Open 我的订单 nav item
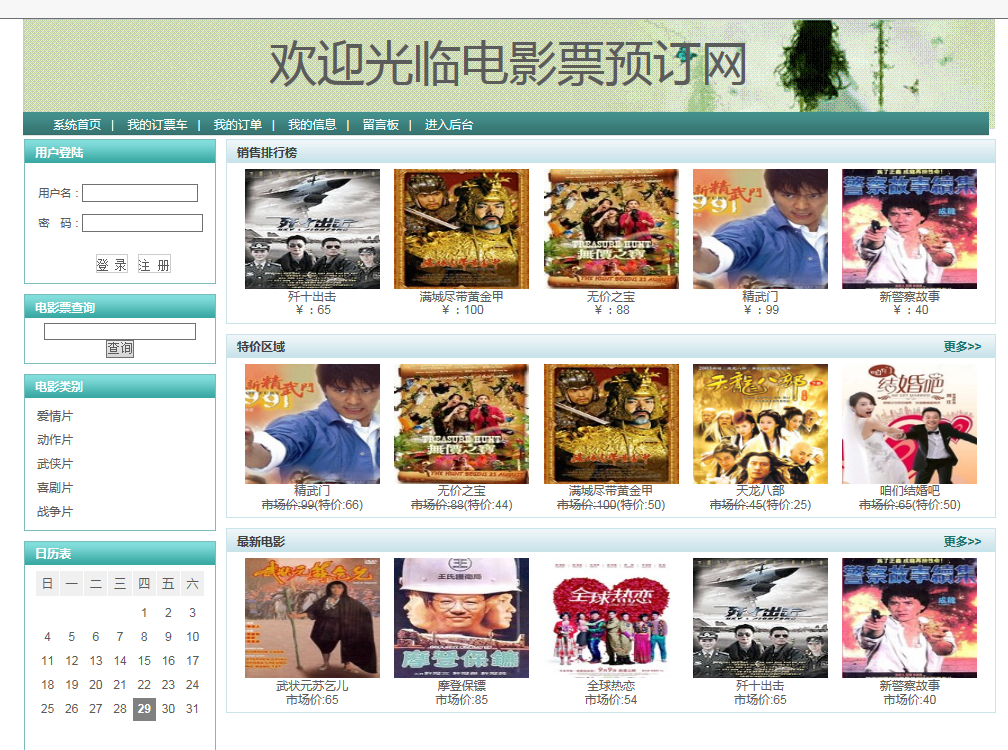Screen dimensions: 1008x750 tap(238, 125)
